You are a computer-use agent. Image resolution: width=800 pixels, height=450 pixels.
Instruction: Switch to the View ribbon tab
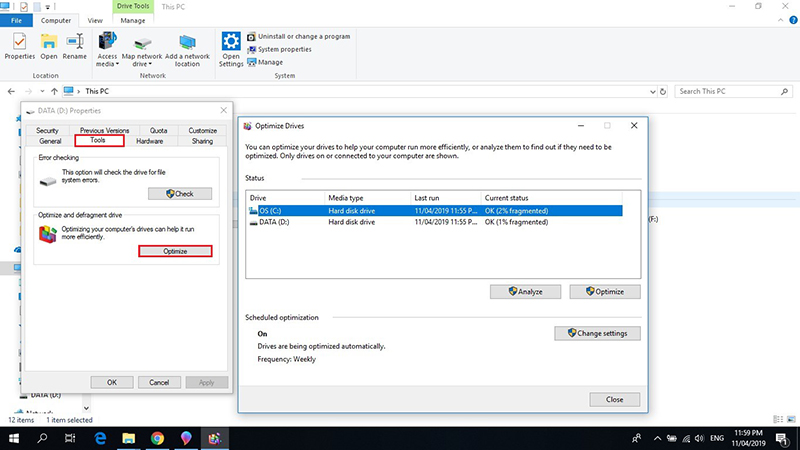point(95,20)
